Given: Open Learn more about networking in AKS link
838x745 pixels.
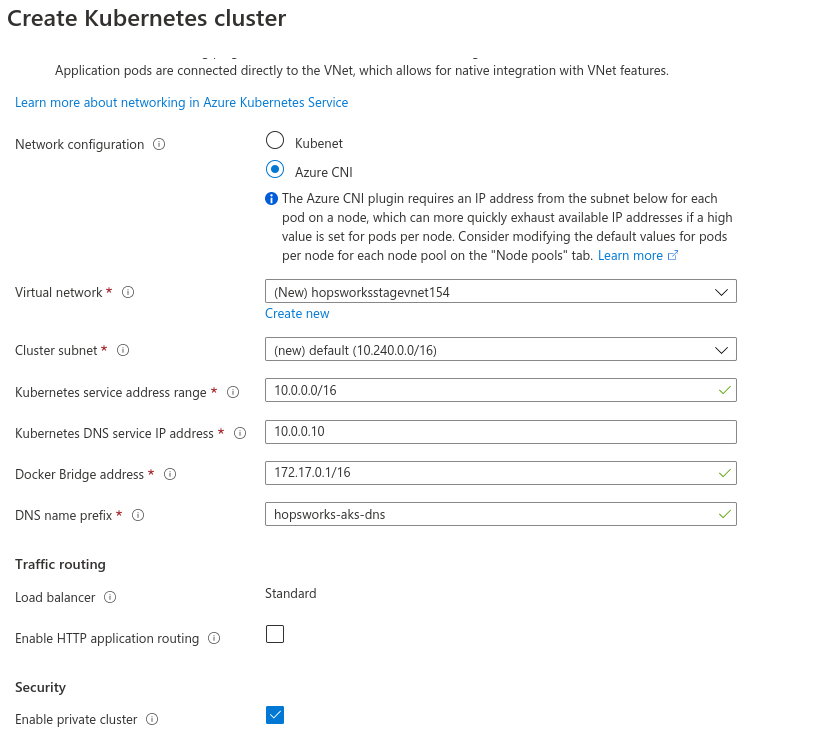Looking at the screenshot, I should coord(181,103).
